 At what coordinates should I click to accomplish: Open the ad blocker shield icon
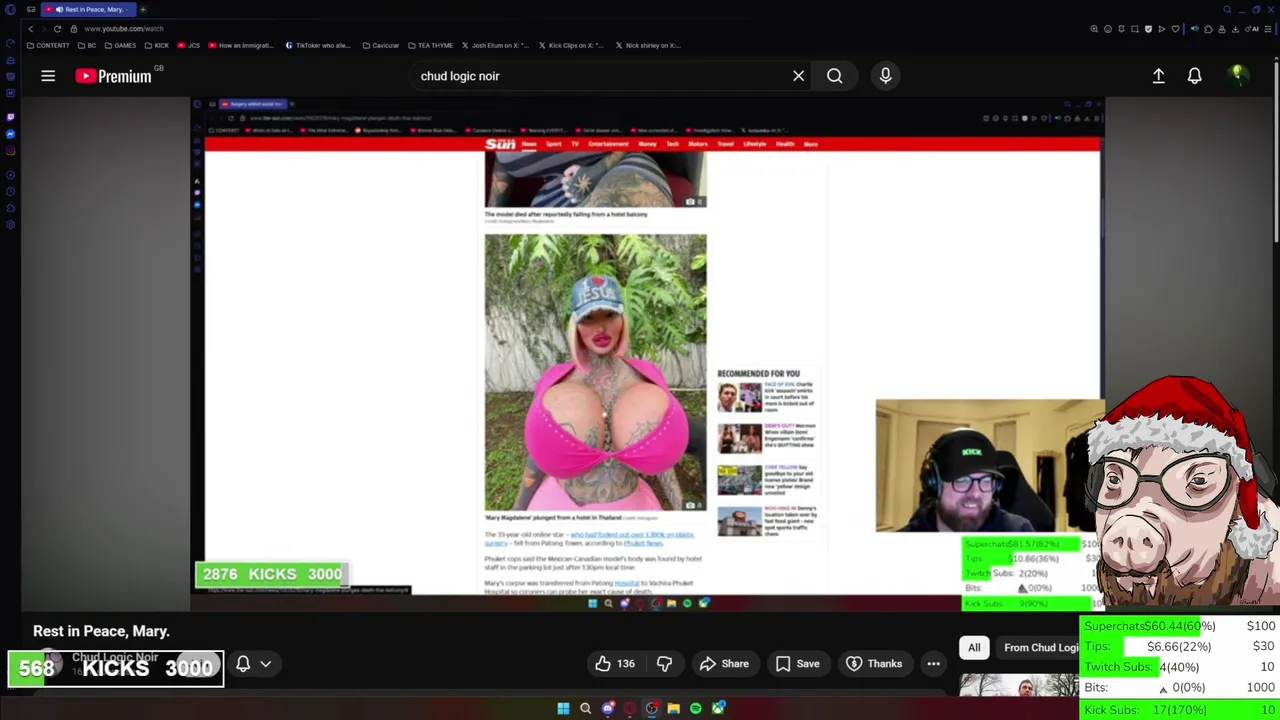pyautogui.click(x=1148, y=29)
